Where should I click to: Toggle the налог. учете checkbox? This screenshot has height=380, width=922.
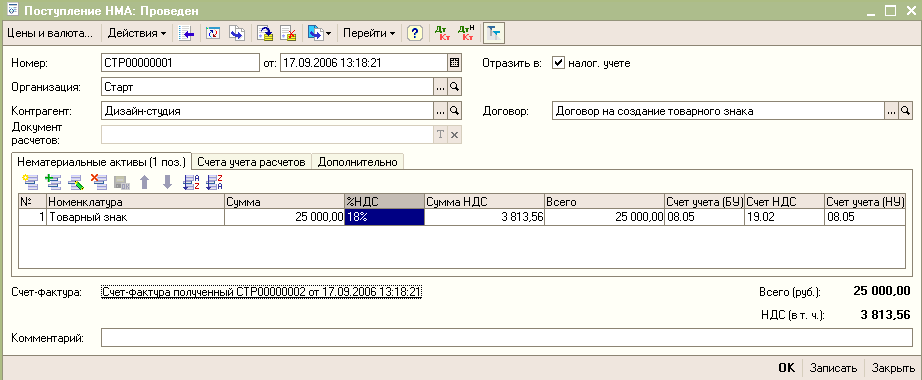point(558,63)
